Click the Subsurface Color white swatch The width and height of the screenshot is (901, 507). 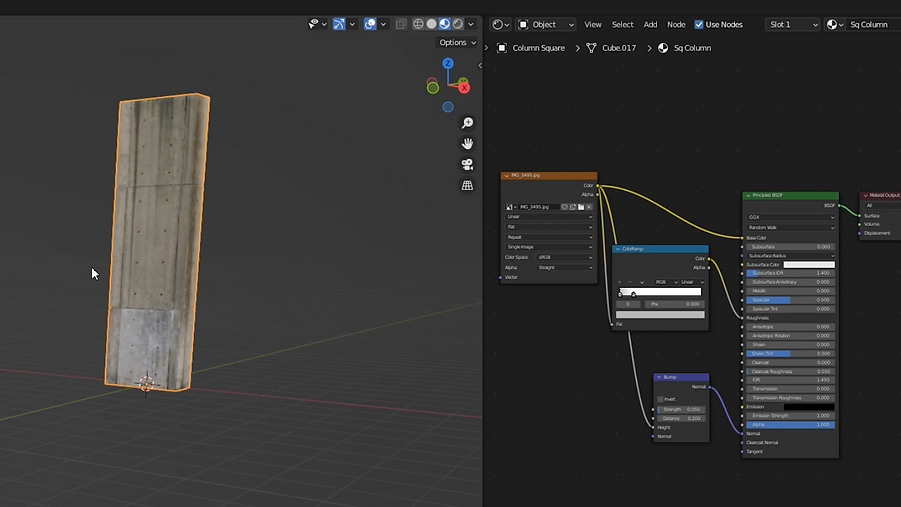click(x=809, y=264)
